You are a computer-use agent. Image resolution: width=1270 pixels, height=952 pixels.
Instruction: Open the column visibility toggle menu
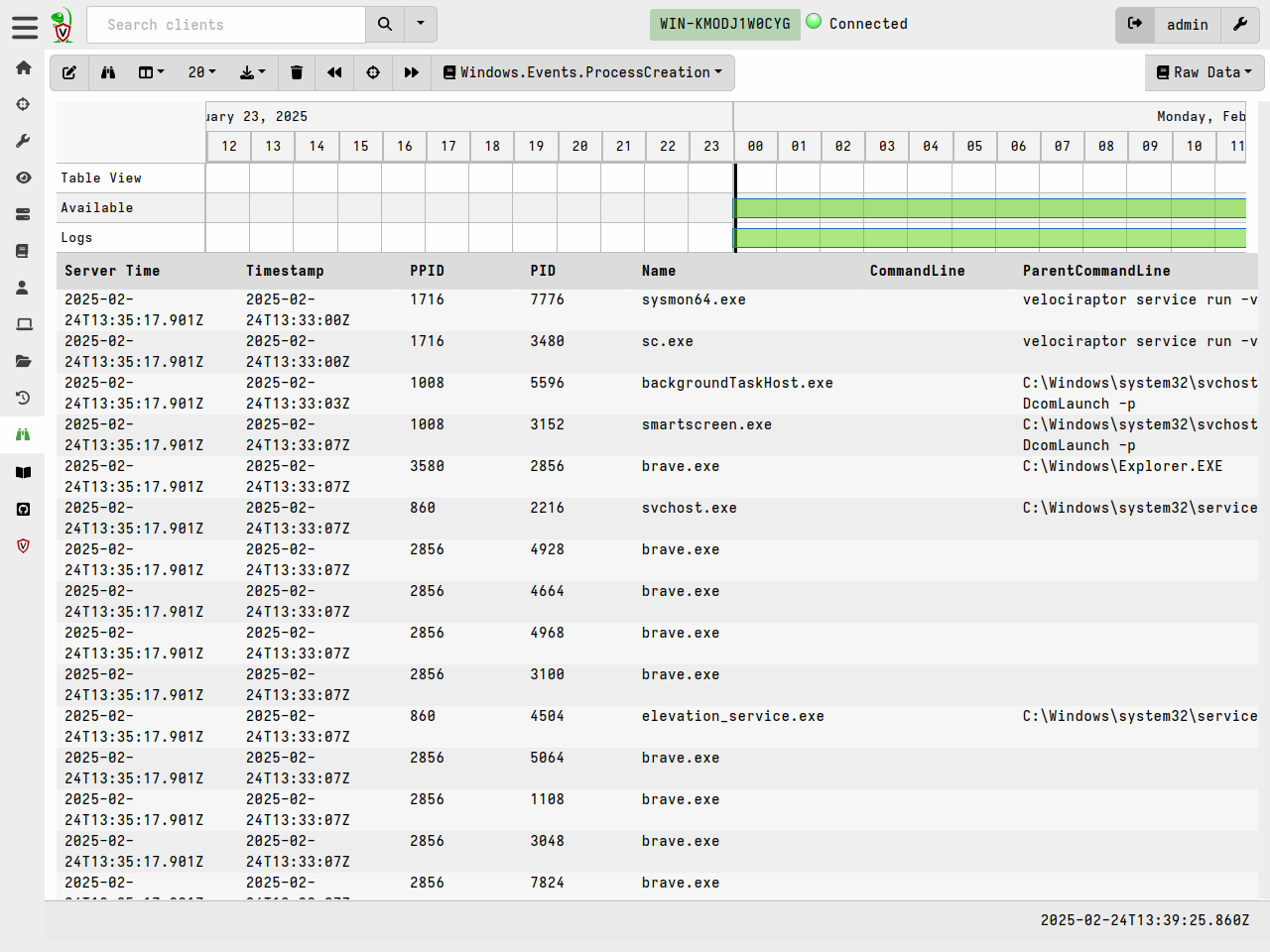tap(151, 72)
